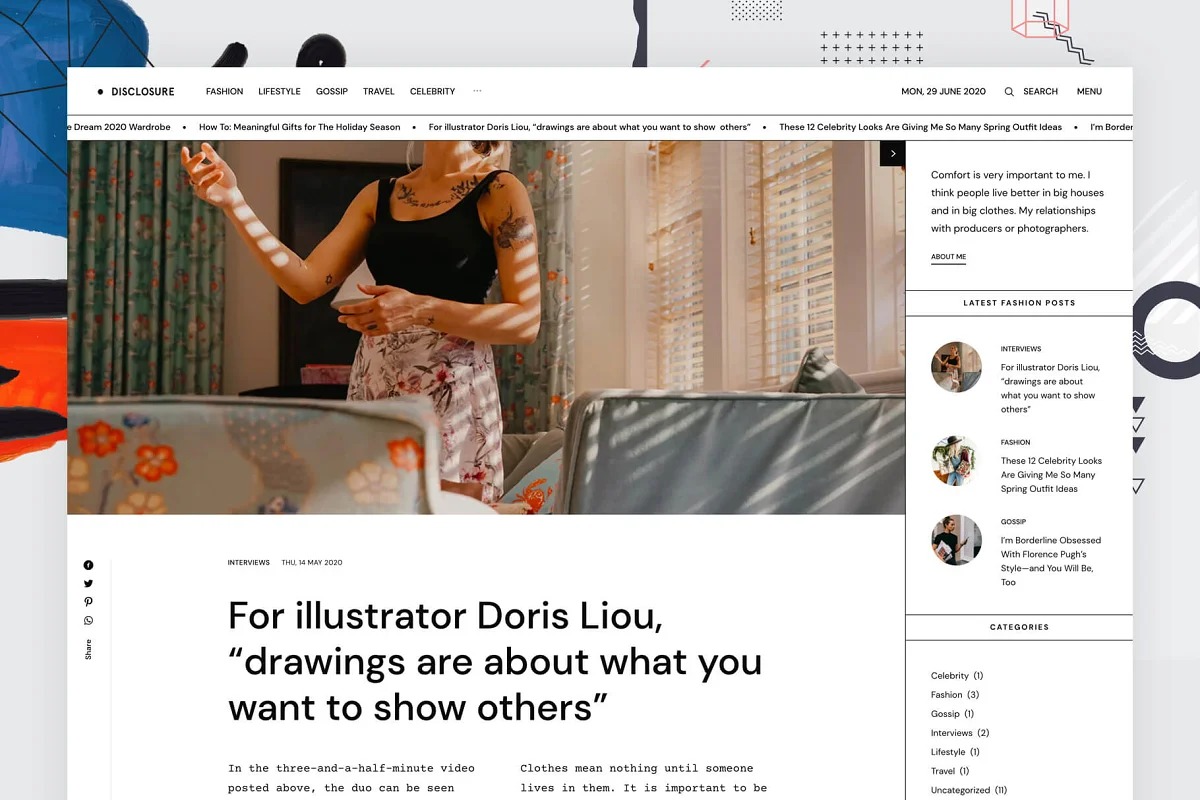Select Travel in the top navigation
Viewport: 1200px width, 800px height.
[x=378, y=91]
